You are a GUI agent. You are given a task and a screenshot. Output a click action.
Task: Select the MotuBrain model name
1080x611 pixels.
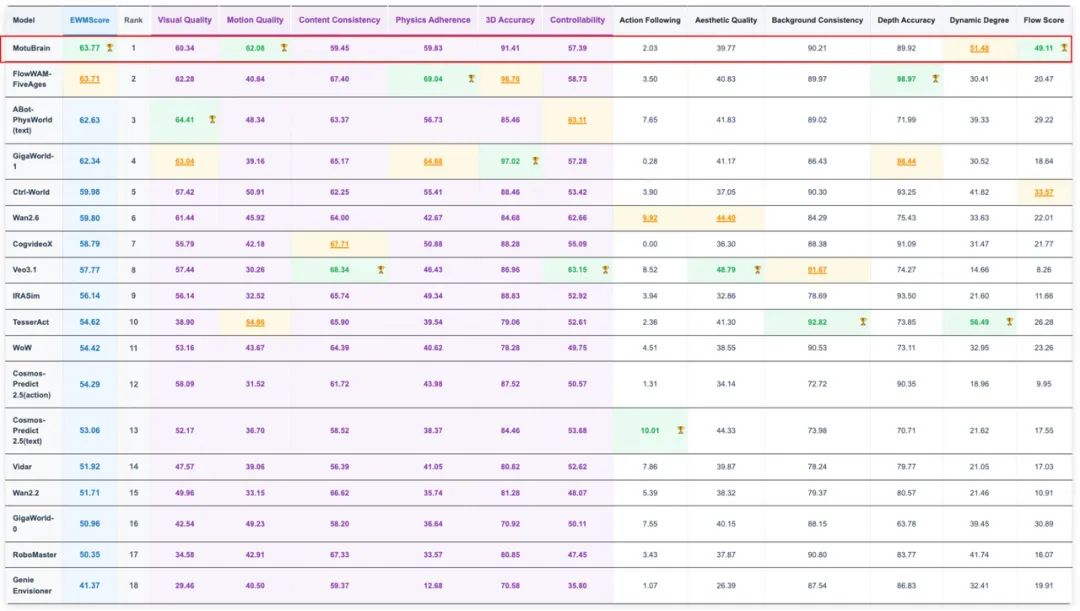click(x=31, y=48)
